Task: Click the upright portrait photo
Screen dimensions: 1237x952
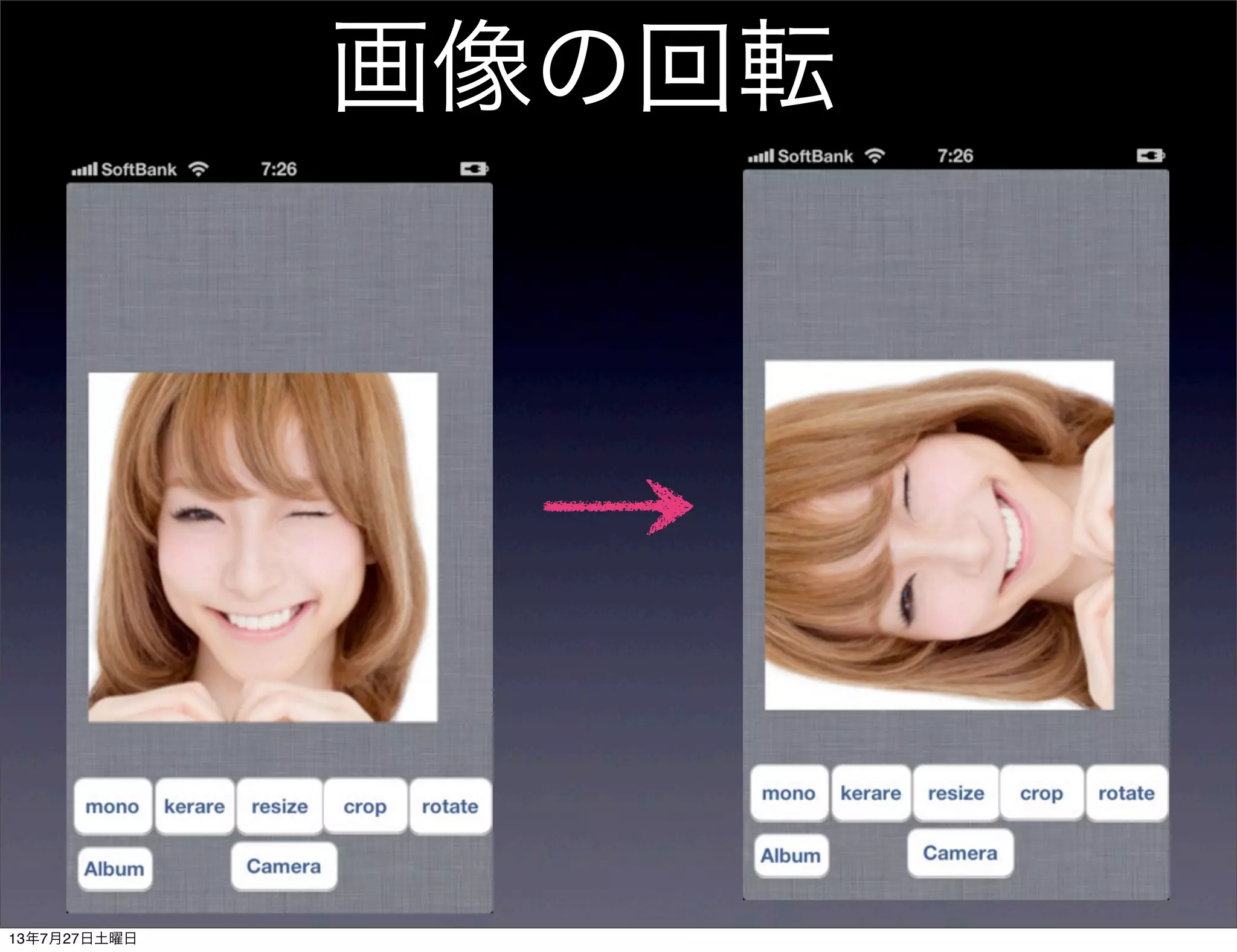Action: point(263,547)
